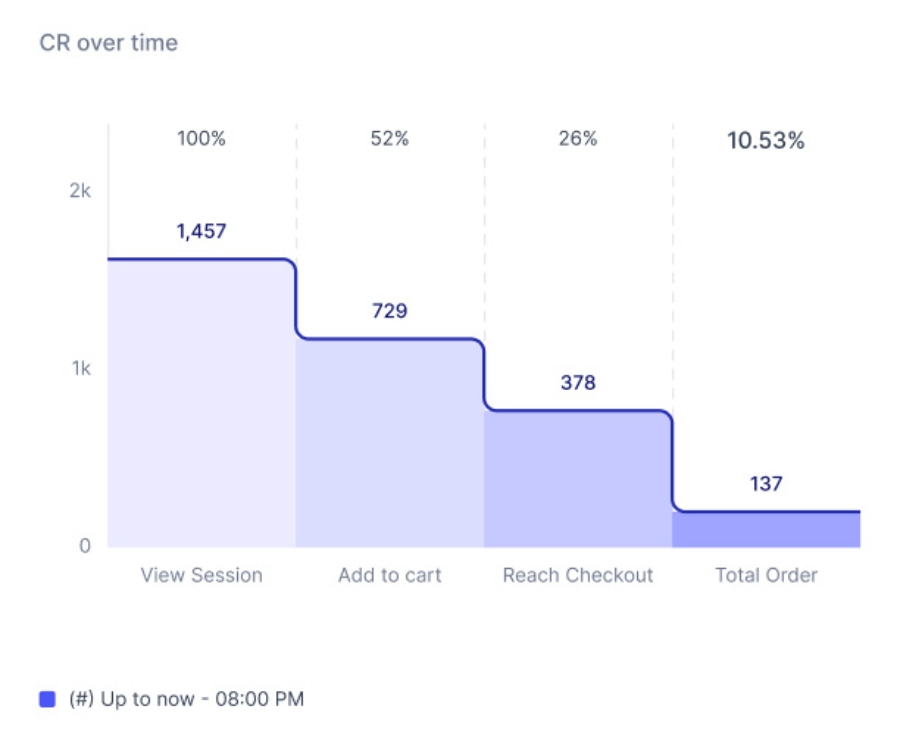Image resolution: width=900 pixels, height=753 pixels.
Task: Click the 1,457 data value label
Action: 201,232
